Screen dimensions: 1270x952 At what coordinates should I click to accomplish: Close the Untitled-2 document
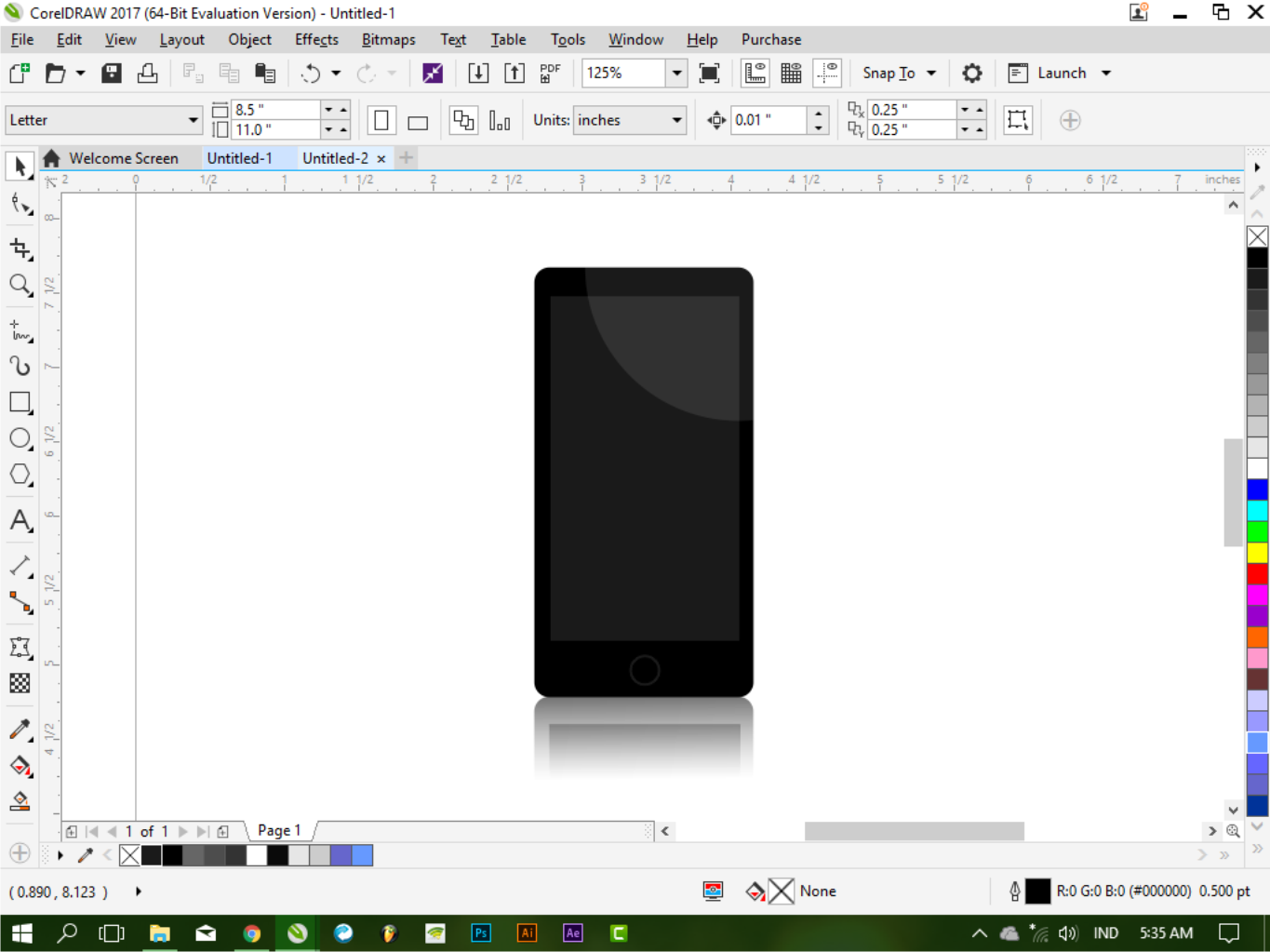tap(381, 157)
